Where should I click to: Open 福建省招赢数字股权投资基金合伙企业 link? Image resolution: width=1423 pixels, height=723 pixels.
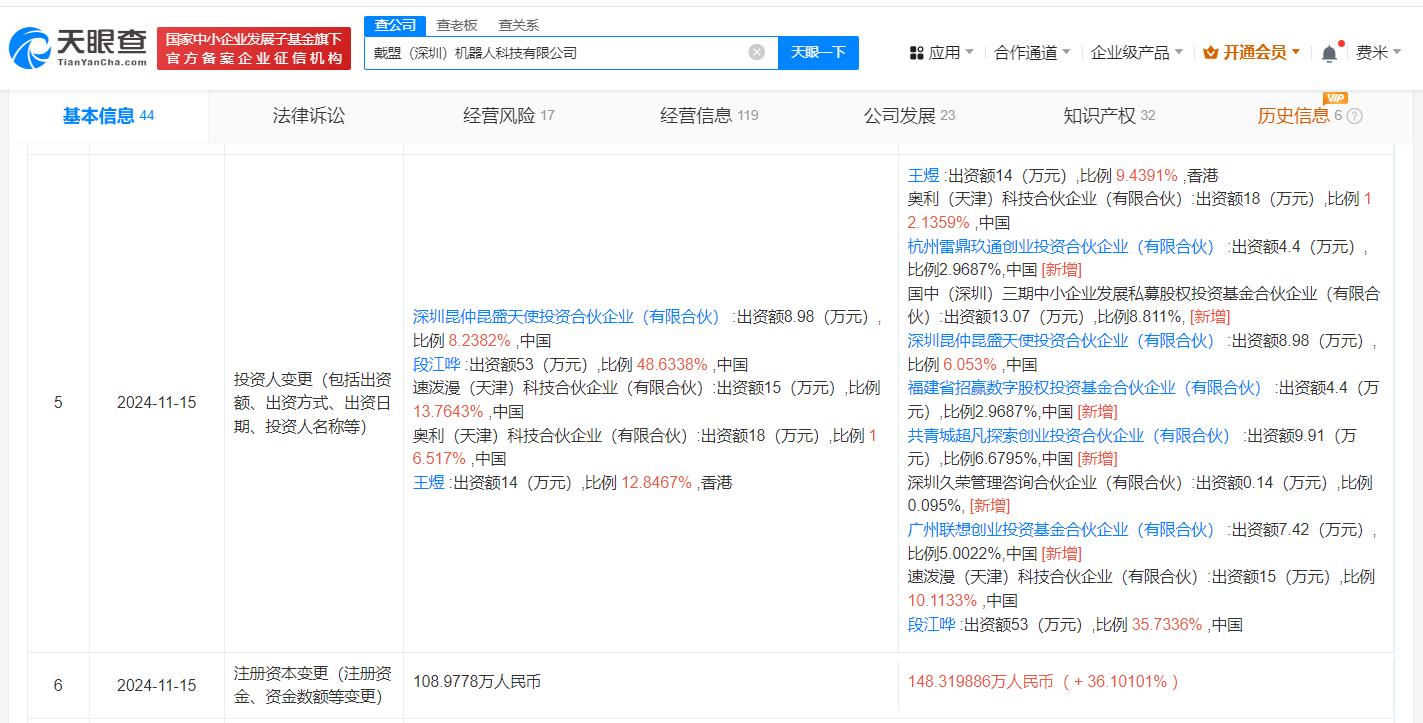click(x=1086, y=388)
